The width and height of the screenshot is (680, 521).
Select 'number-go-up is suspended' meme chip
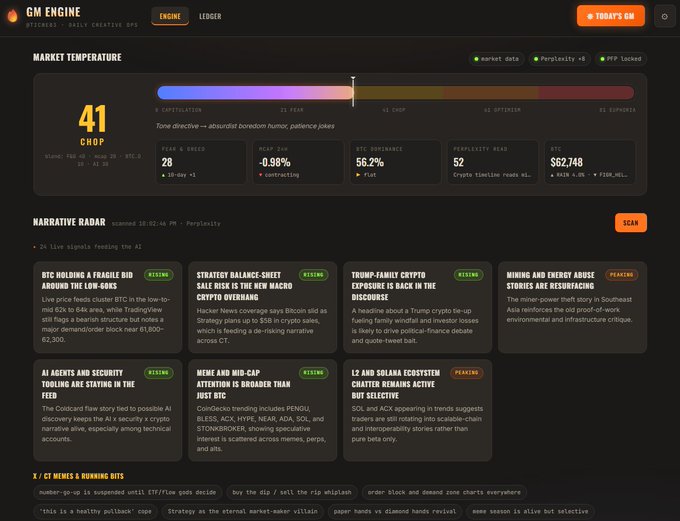pyautogui.click(x=128, y=492)
